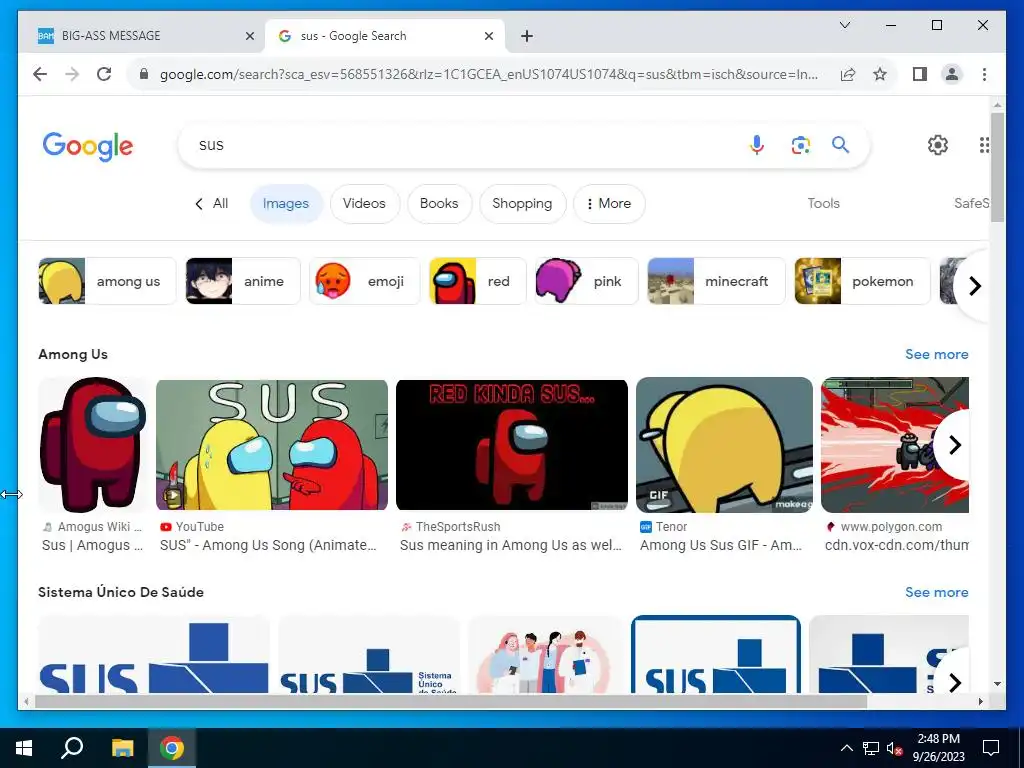1024x768 pixels.
Task: Open RED KINDA SUS thumbnail
Action: click(512, 445)
